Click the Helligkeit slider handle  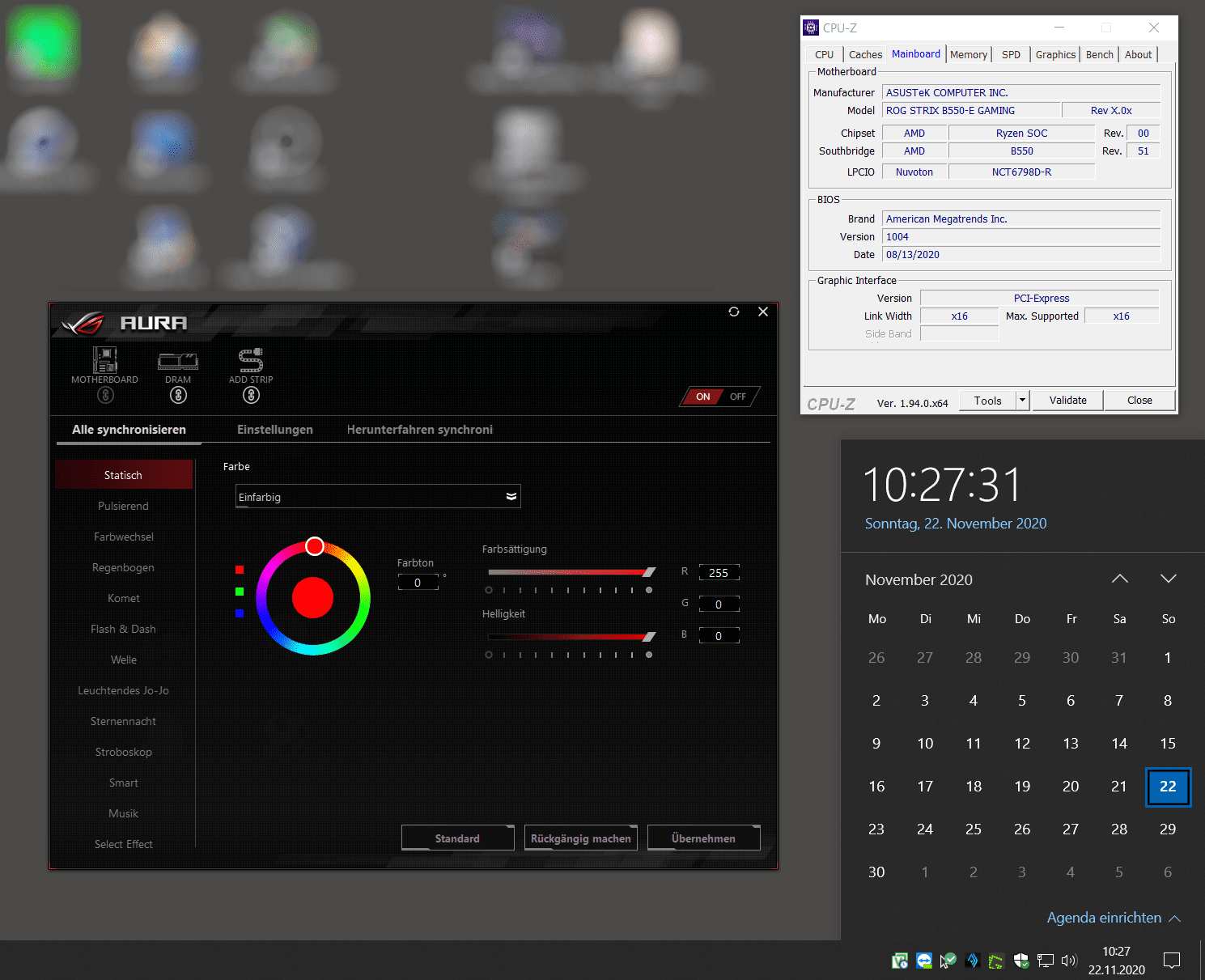click(x=649, y=637)
